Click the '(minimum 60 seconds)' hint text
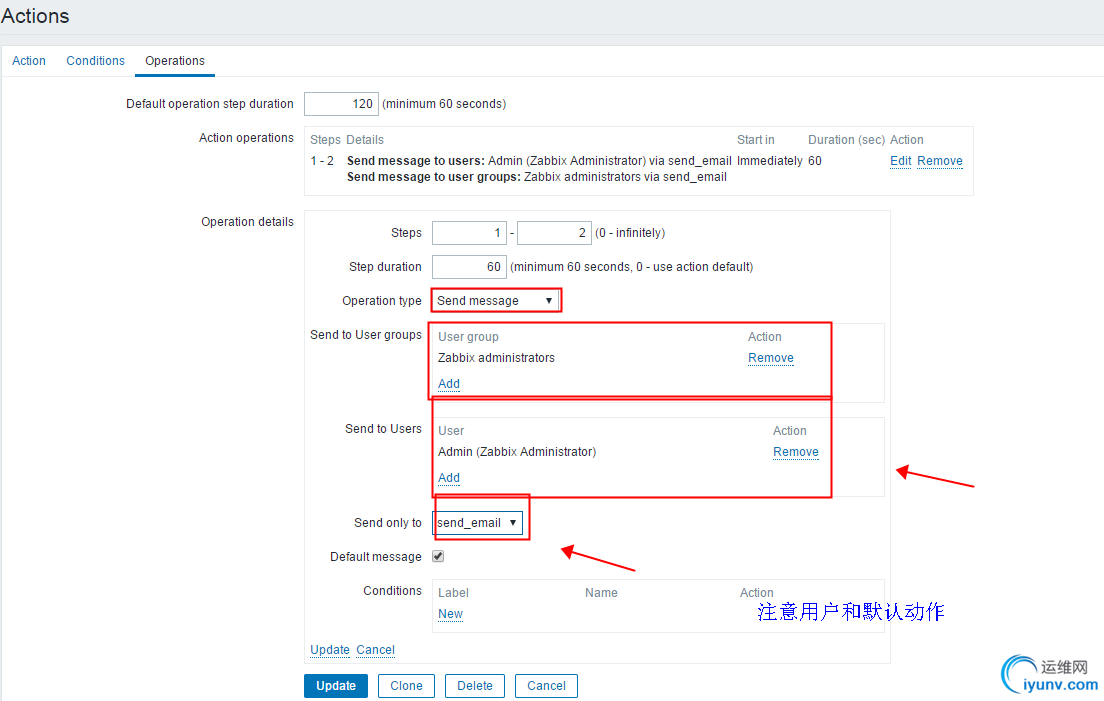This screenshot has width=1104, height=701. 444,103
